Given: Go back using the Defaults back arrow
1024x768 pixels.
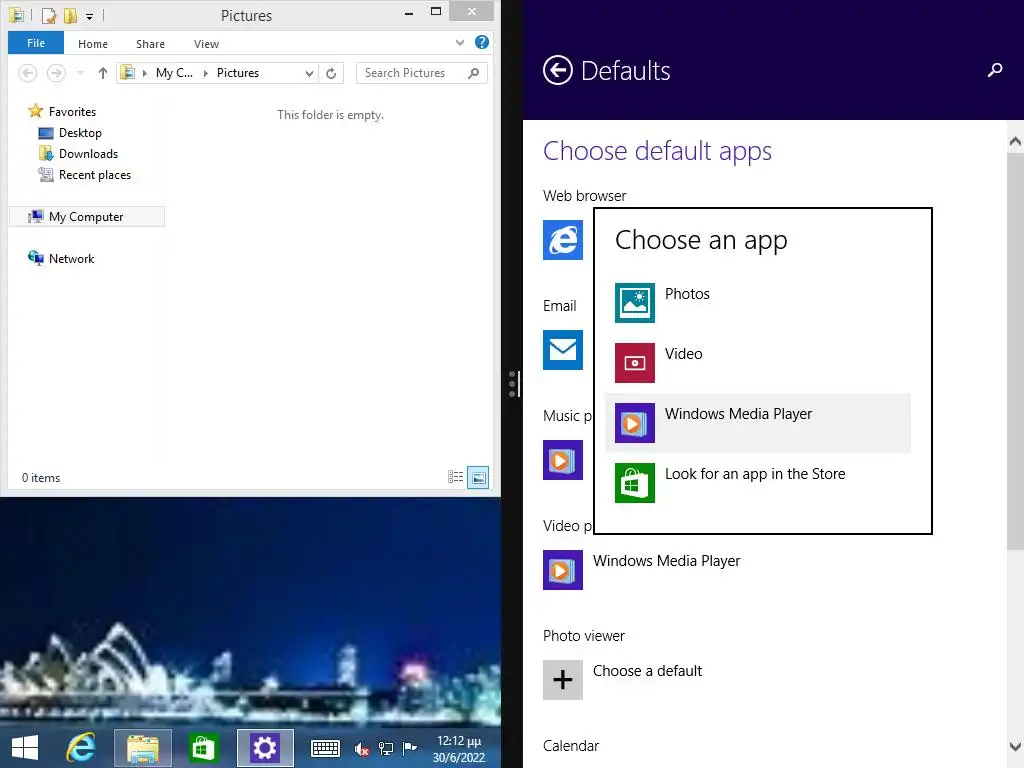Looking at the screenshot, I should click(557, 71).
